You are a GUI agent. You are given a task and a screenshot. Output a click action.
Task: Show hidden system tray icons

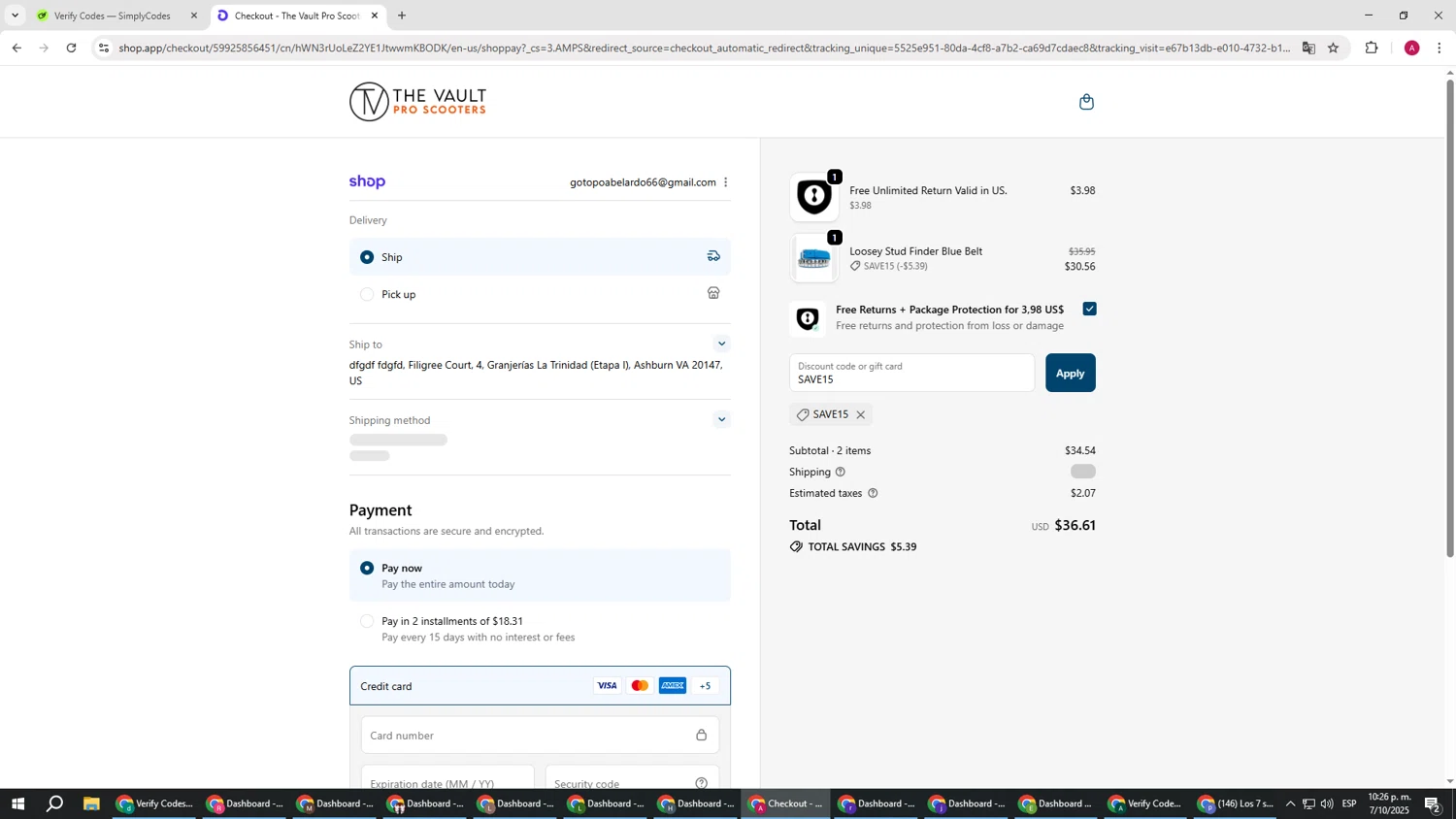click(1290, 803)
